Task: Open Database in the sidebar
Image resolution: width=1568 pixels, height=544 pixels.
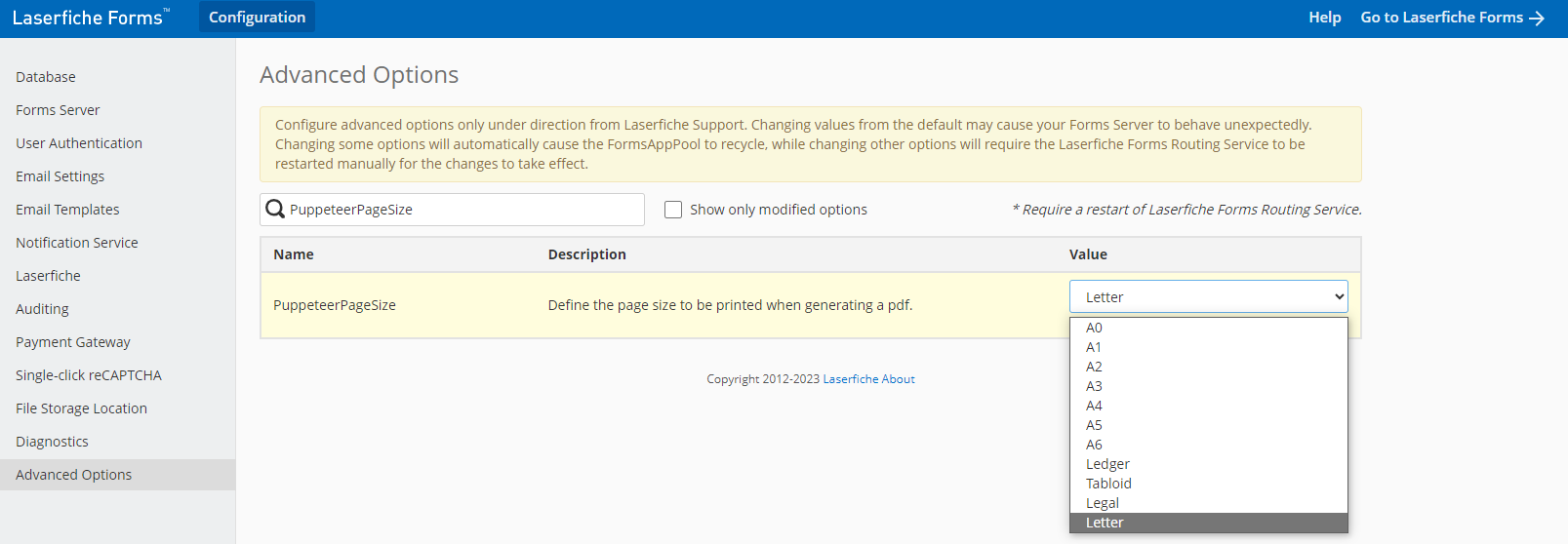Action: pyautogui.click(x=46, y=77)
